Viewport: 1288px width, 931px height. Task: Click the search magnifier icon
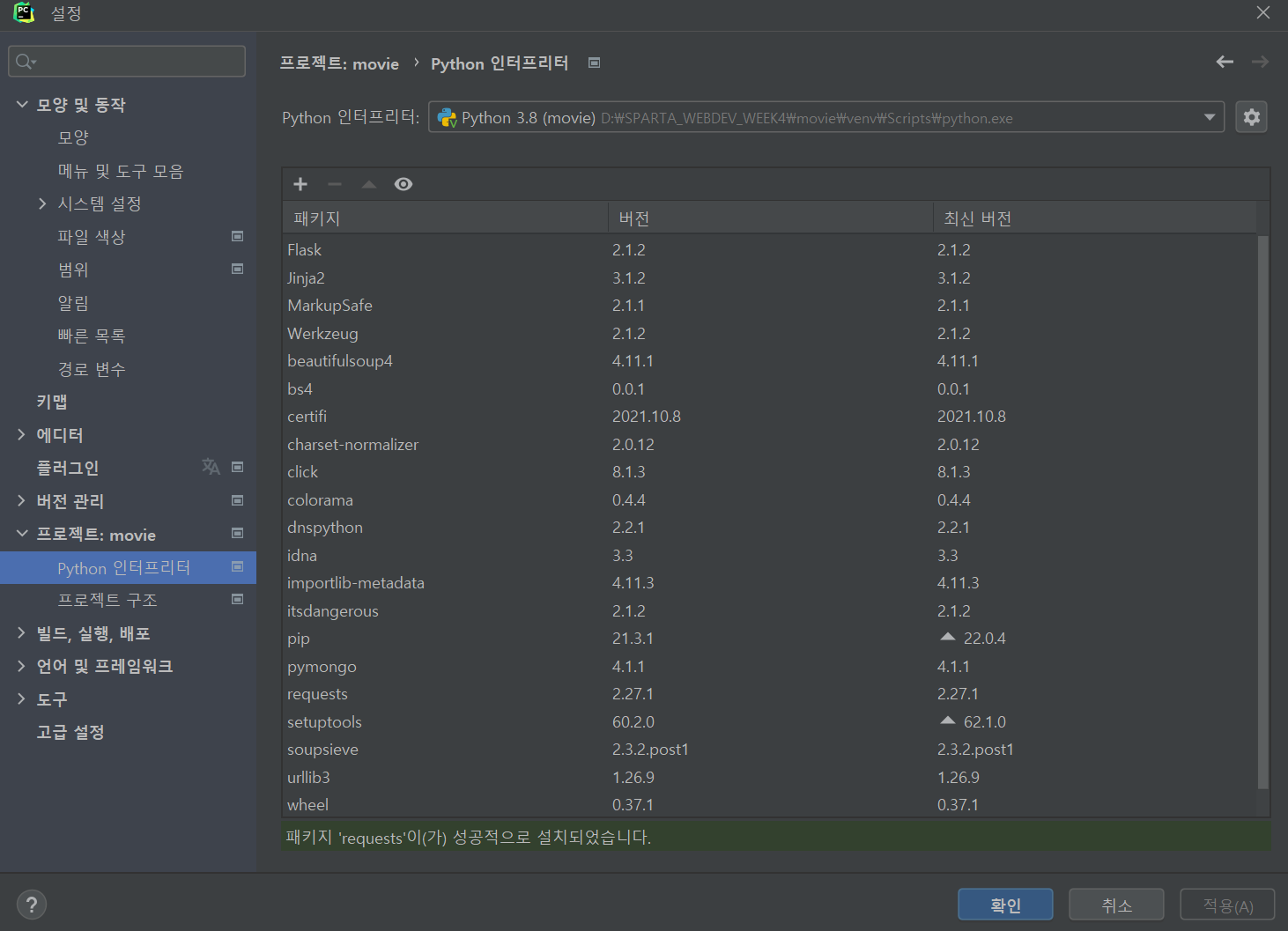pos(25,62)
